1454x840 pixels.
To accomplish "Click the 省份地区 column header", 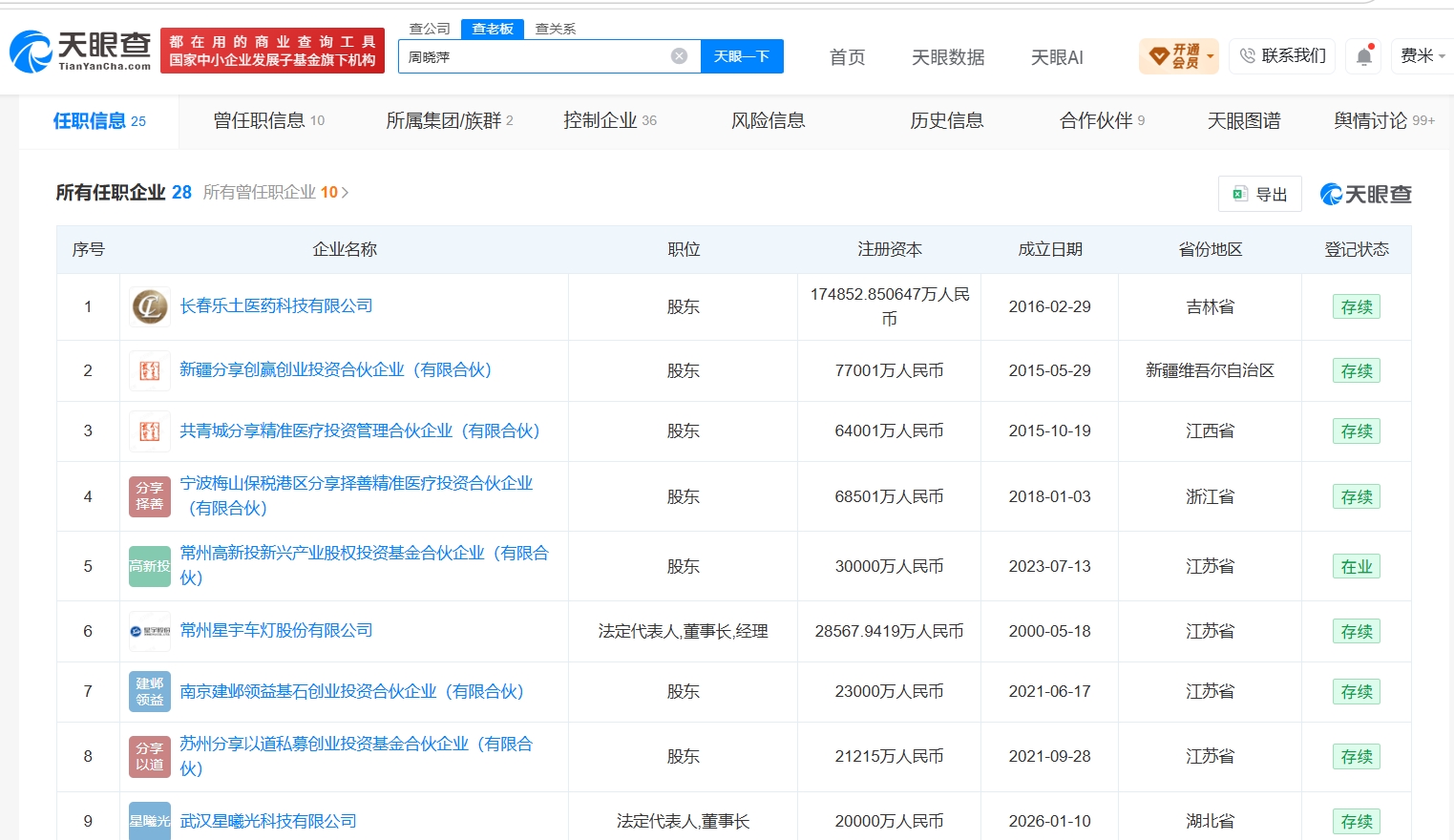I will coord(1211,249).
